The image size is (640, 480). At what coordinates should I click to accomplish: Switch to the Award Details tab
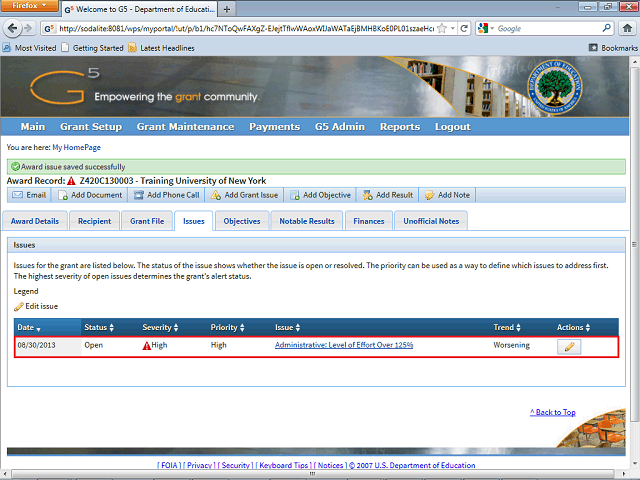click(x=35, y=221)
